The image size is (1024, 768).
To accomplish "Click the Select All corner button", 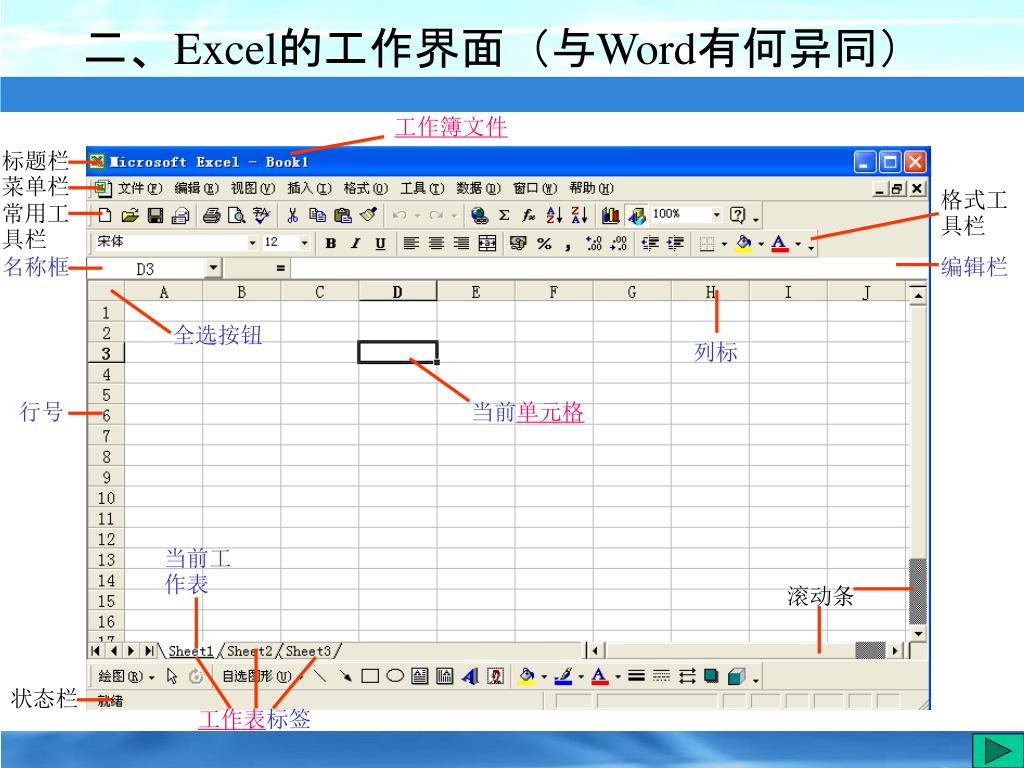I will (x=106, y=291).
